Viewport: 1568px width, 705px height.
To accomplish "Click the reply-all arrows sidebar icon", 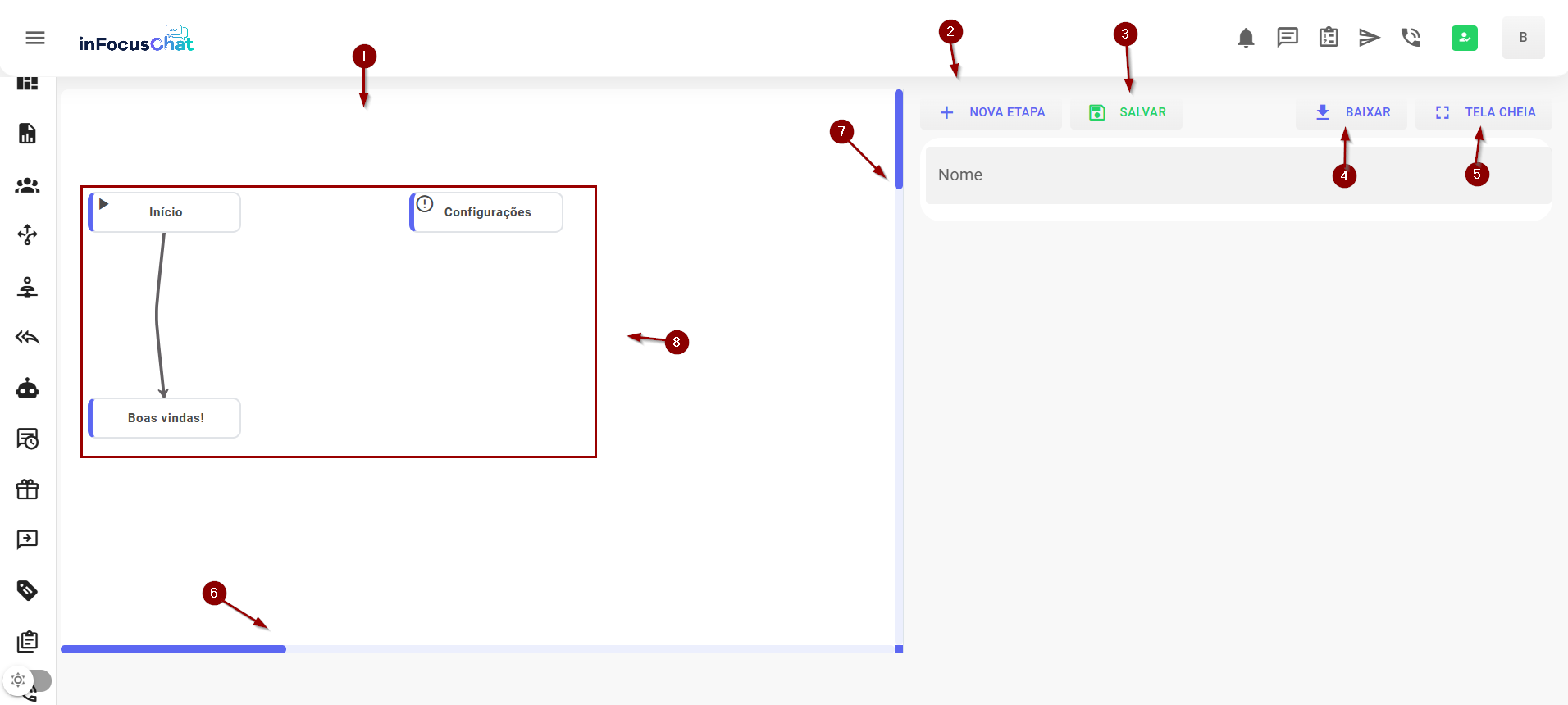I will click(28, 337).
